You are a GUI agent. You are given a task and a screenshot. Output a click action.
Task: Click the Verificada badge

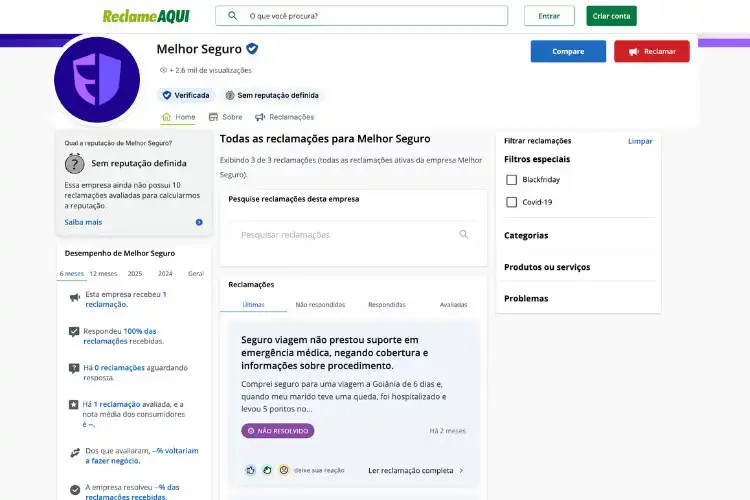pyautogui.click(x=186, y=95)
